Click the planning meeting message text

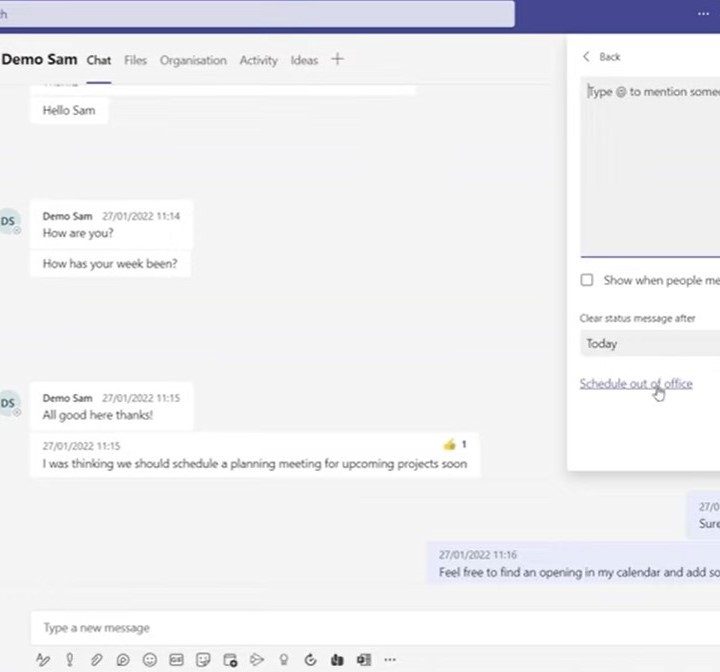click(x=255, y=464)
